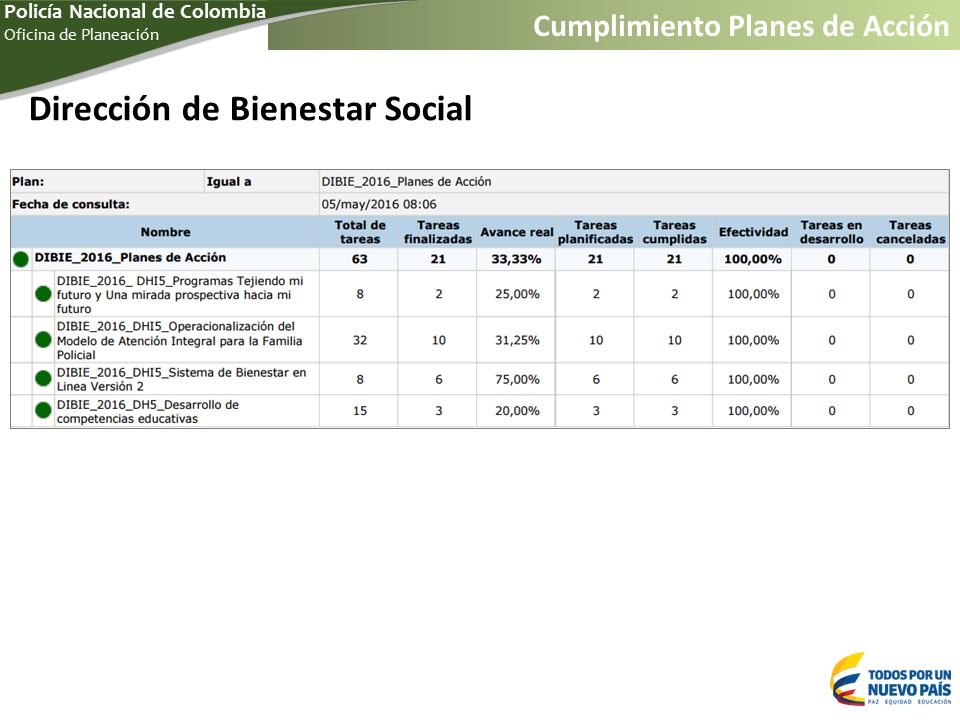Select the Tareas en desarrollo column header
Image resolution: width=960 pixels, height=720 pixels.
831,232
